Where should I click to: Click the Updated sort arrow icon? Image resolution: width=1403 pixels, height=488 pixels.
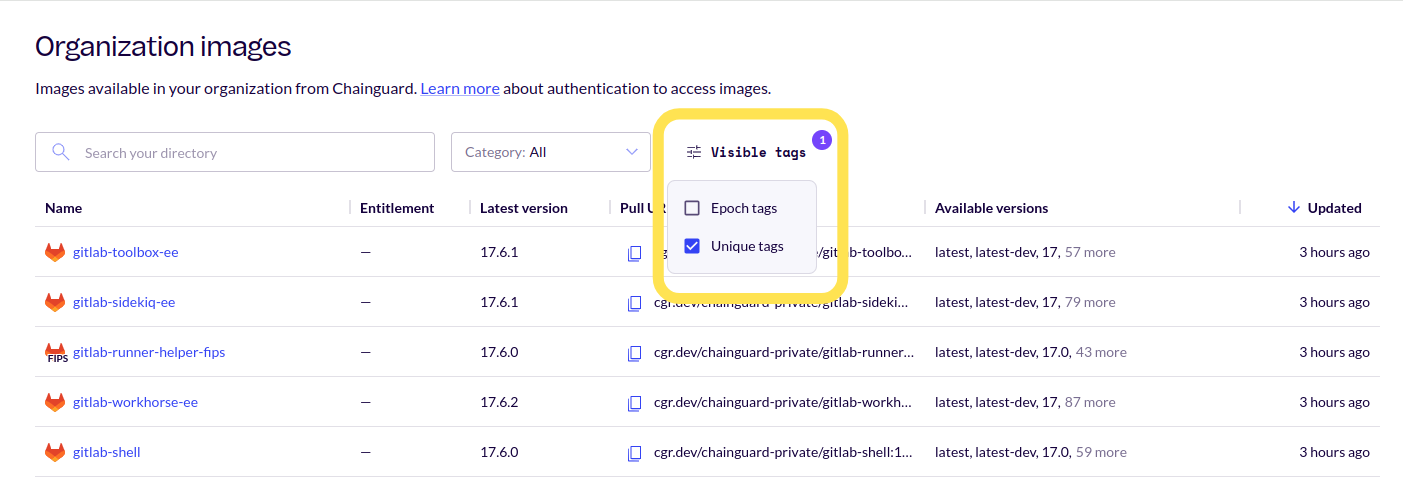point(1294,207)
